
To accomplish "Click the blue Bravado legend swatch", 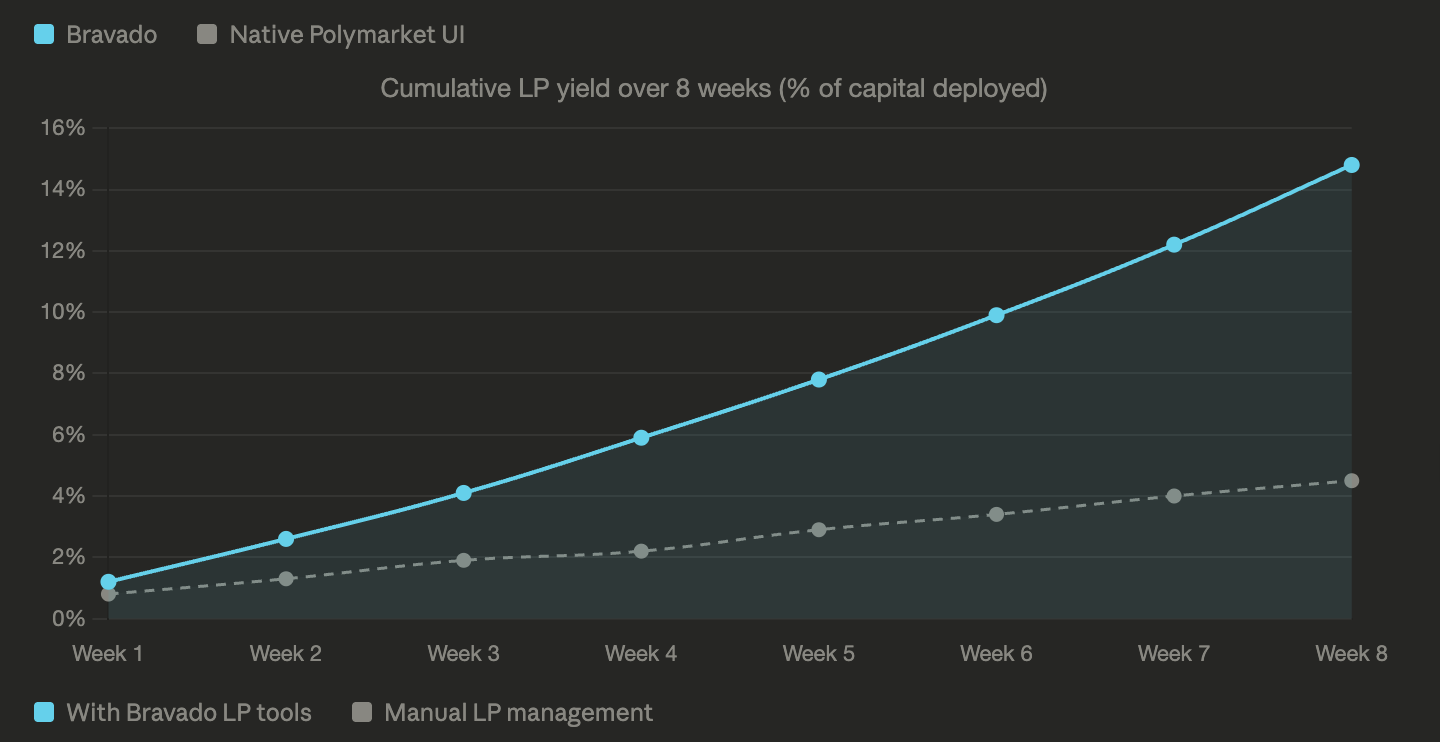I will tap(44, 34).
